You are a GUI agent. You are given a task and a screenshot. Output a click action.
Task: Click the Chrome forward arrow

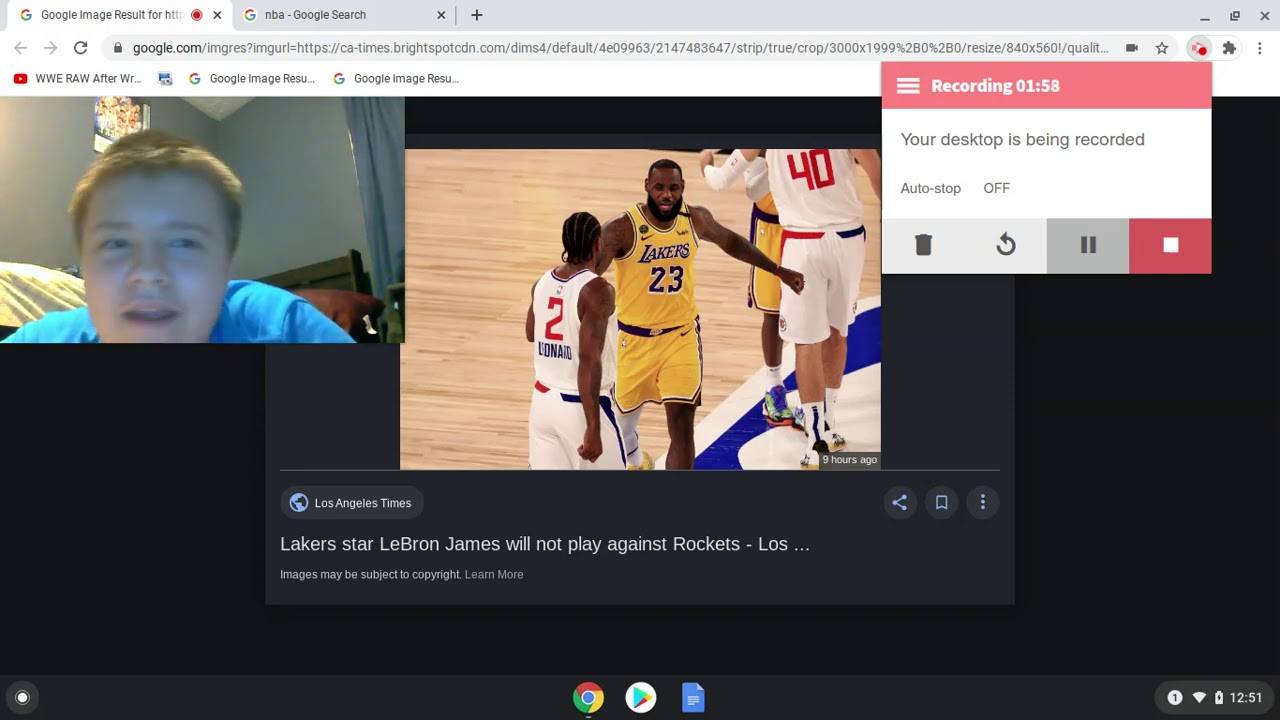click(x=50, y=48)
